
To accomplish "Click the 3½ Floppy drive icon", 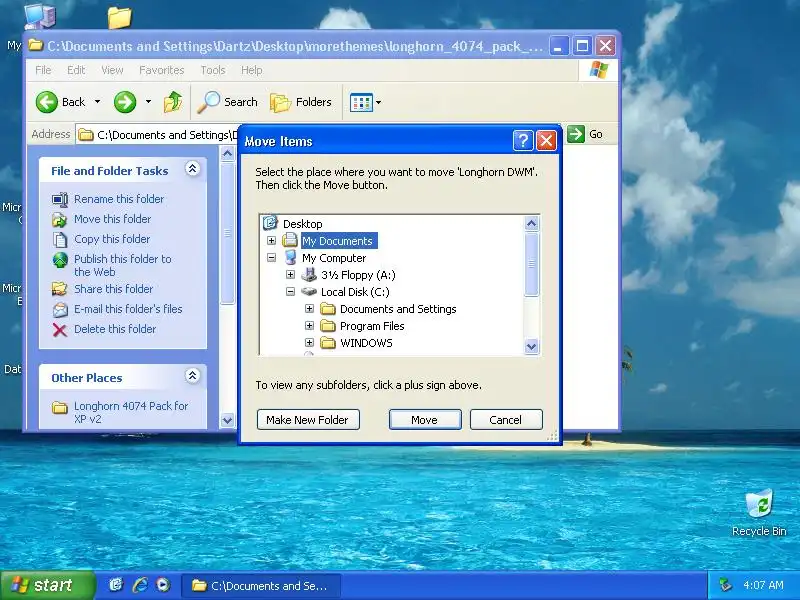I will click(309, 274).
